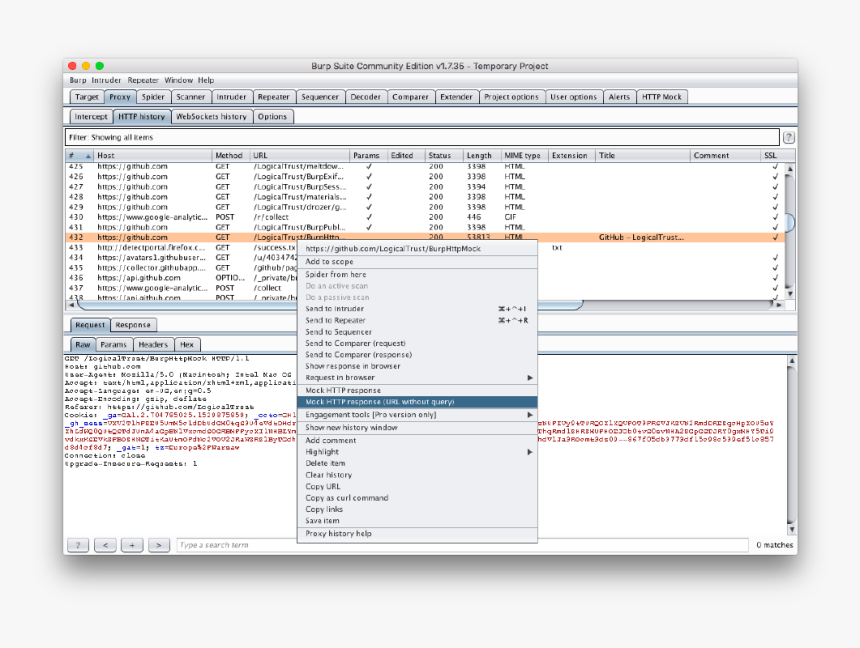Click the search help '?' button

tap(78, 545)
